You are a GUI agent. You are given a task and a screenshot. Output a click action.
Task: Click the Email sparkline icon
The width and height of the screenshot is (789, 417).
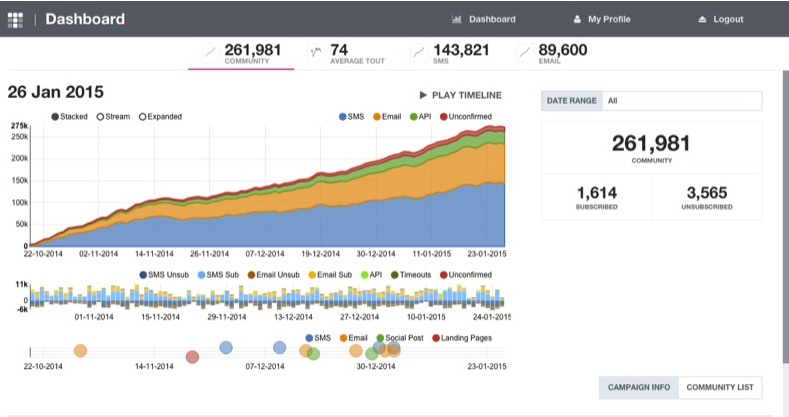point(524,52)
